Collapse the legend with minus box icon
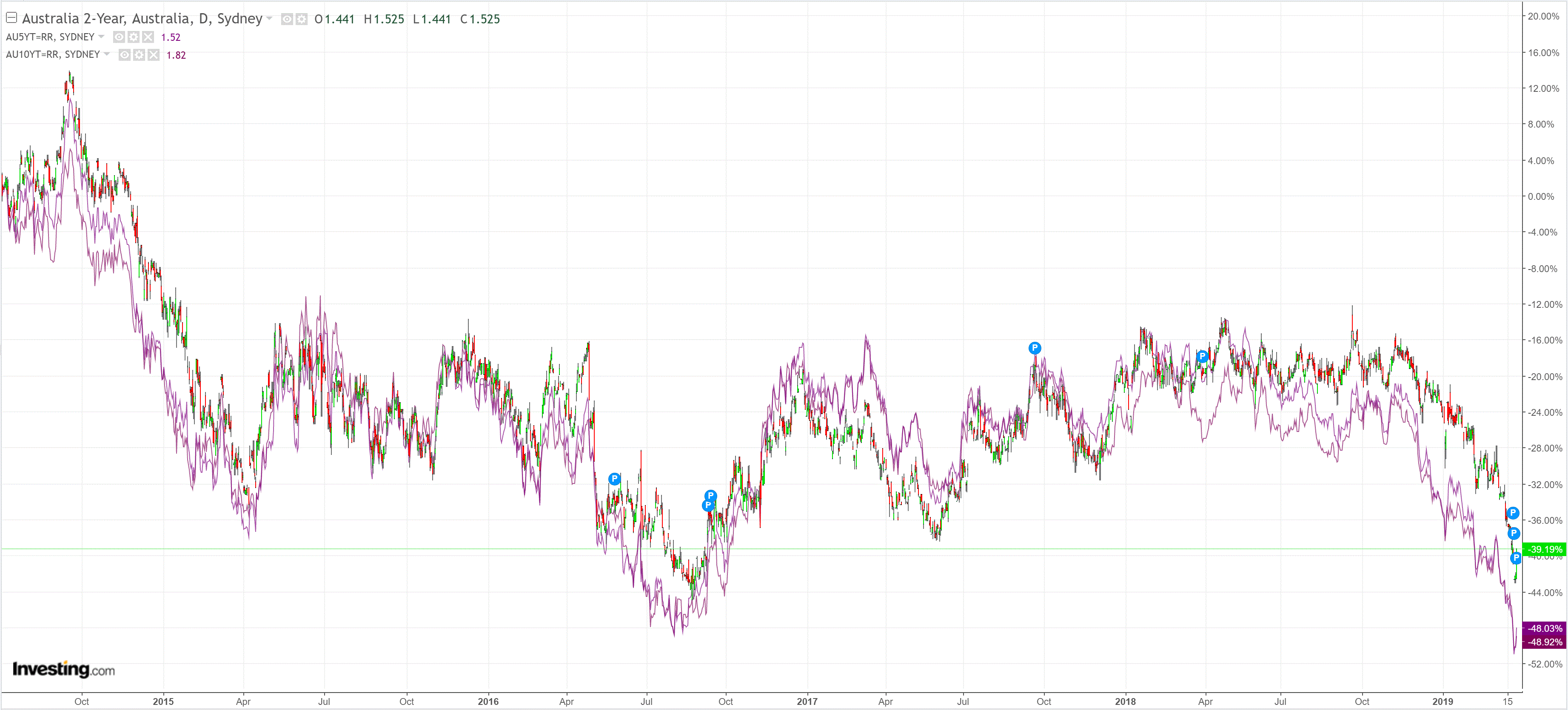This screenshot has height=710, width=1568. tap(11, 17)
